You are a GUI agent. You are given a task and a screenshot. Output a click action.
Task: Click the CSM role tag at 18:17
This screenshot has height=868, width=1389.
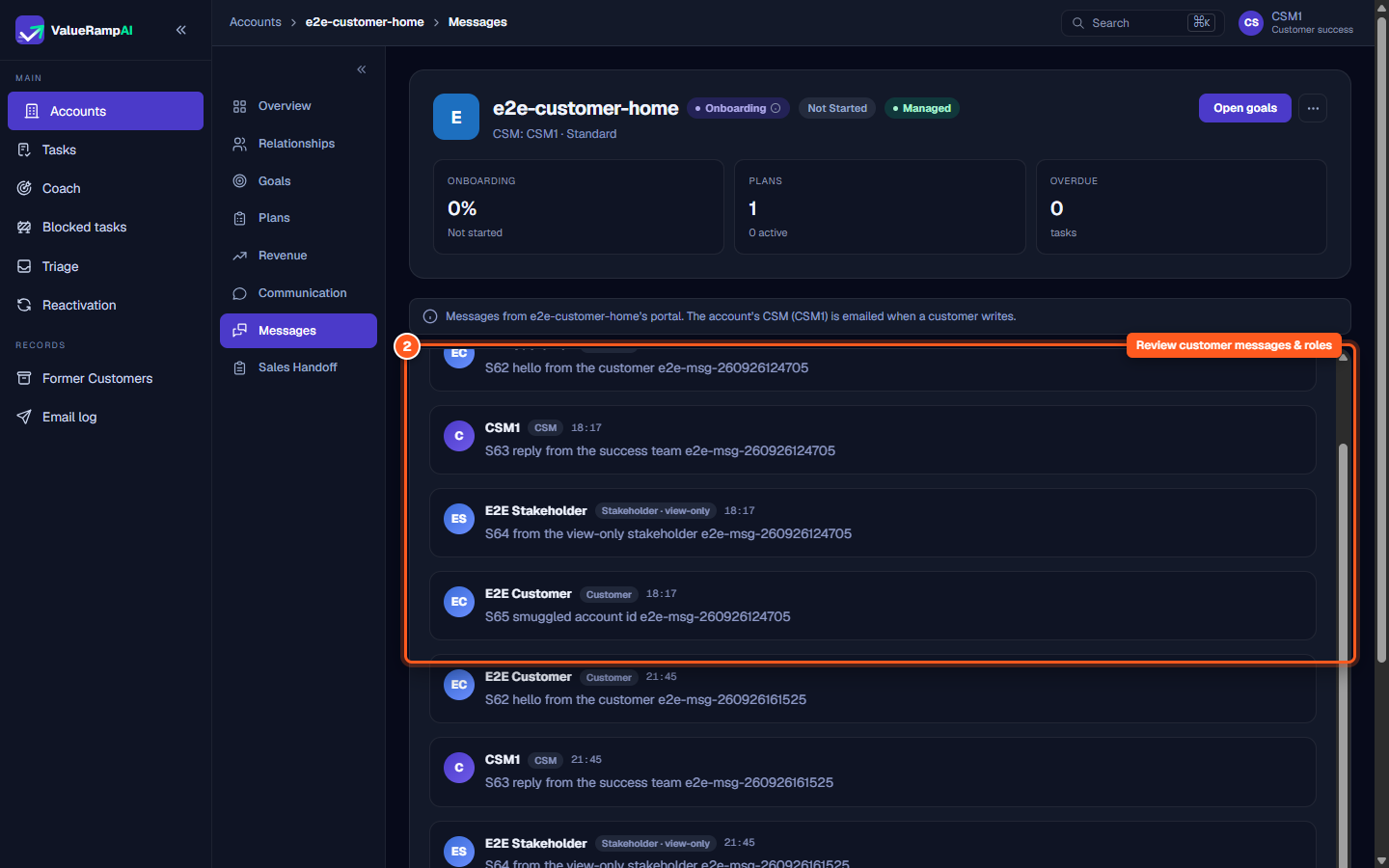tap(545, 428)
